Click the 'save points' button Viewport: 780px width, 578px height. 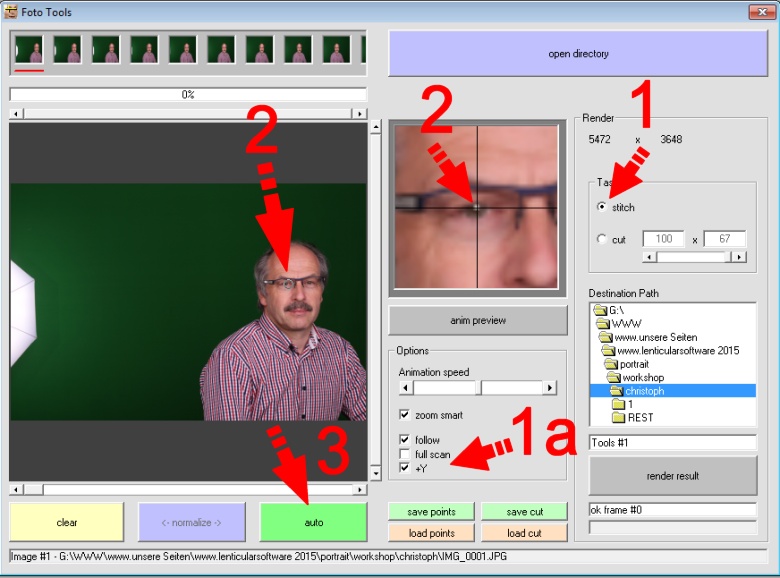tap(431, 512)
